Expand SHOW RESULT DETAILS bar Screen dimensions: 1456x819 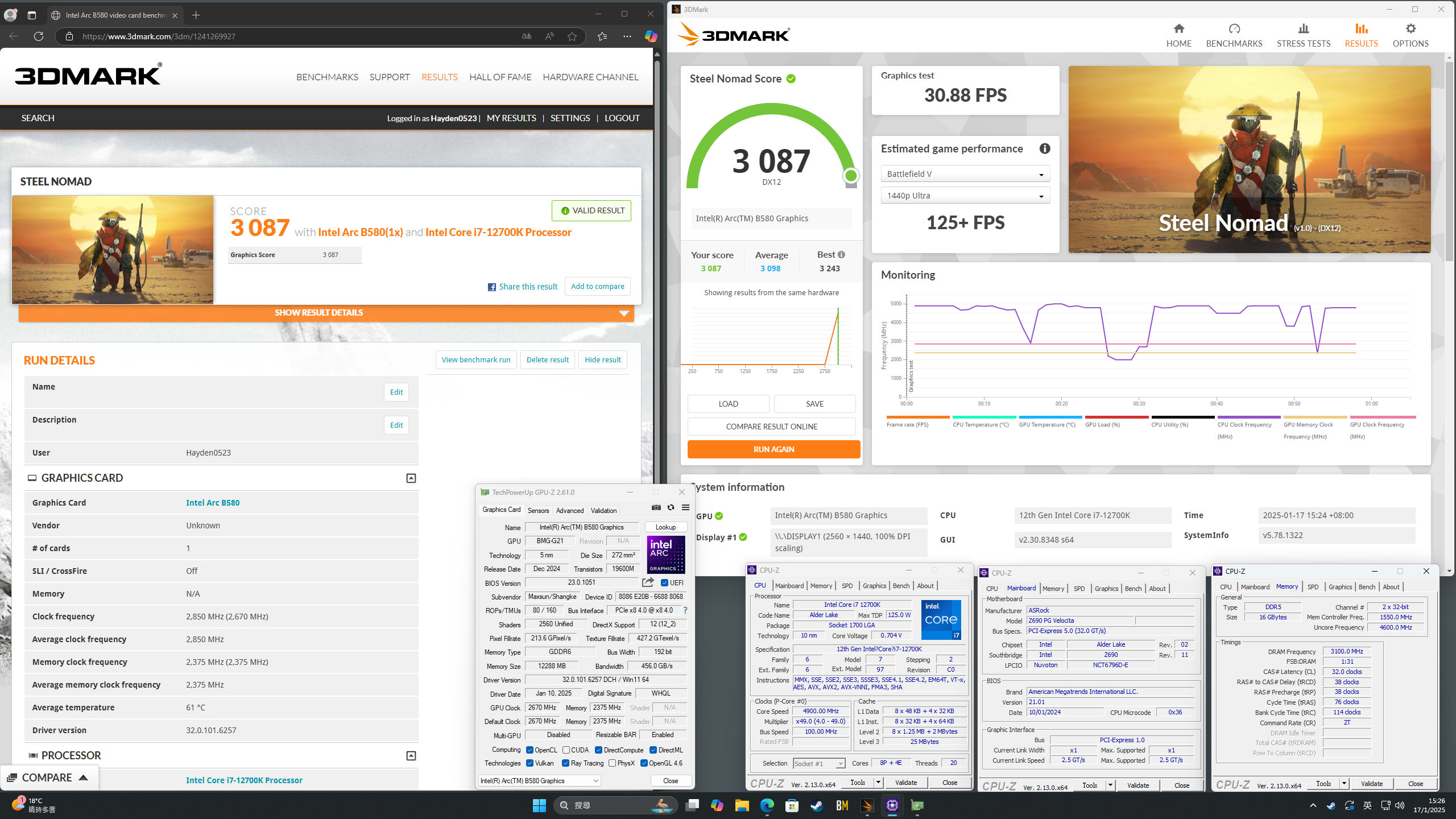click(x=326, y=313)
